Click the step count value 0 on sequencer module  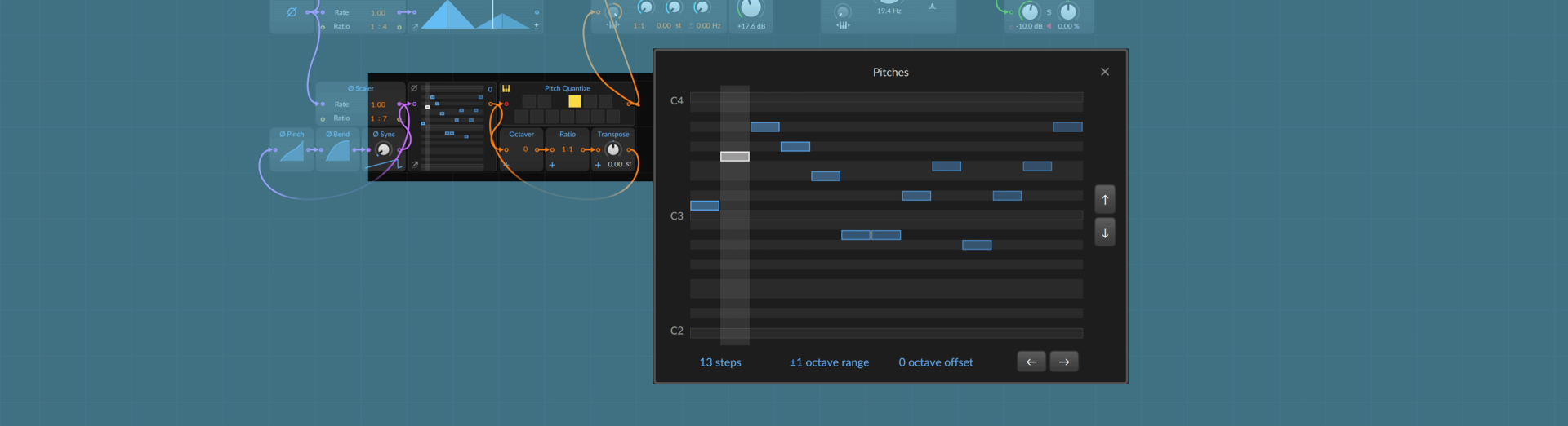(x=490, y=89)
